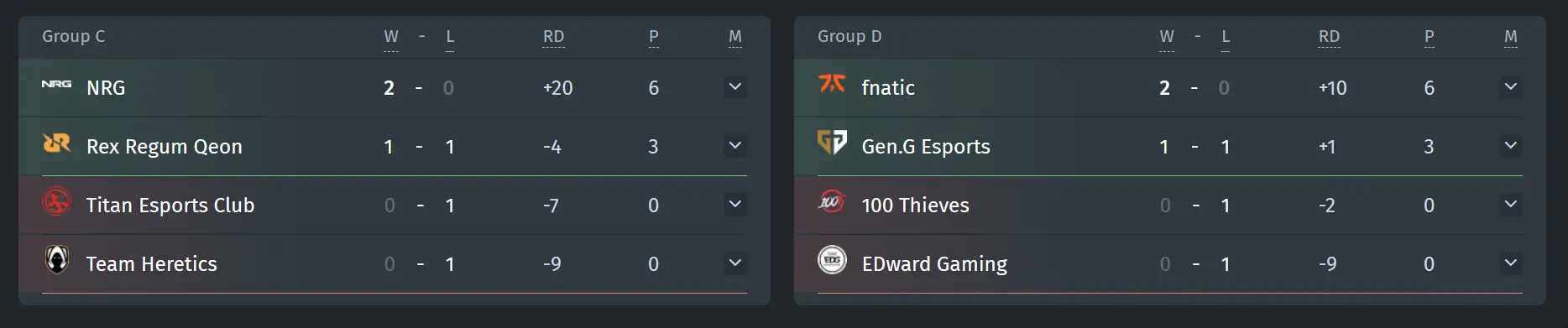Expand Titan Esports Club matches chevron
The height and width of the screenshot is (328, 1568).
[x=735, y=205]
